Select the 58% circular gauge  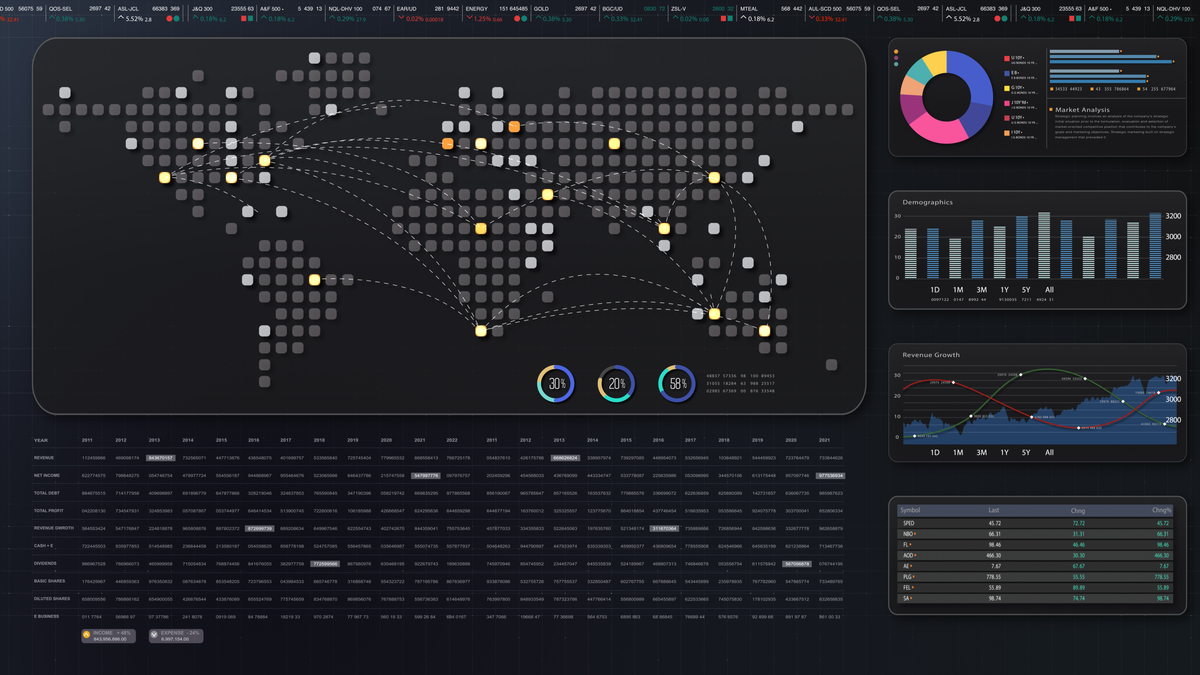pyautogui.click(x=677, y=384)
